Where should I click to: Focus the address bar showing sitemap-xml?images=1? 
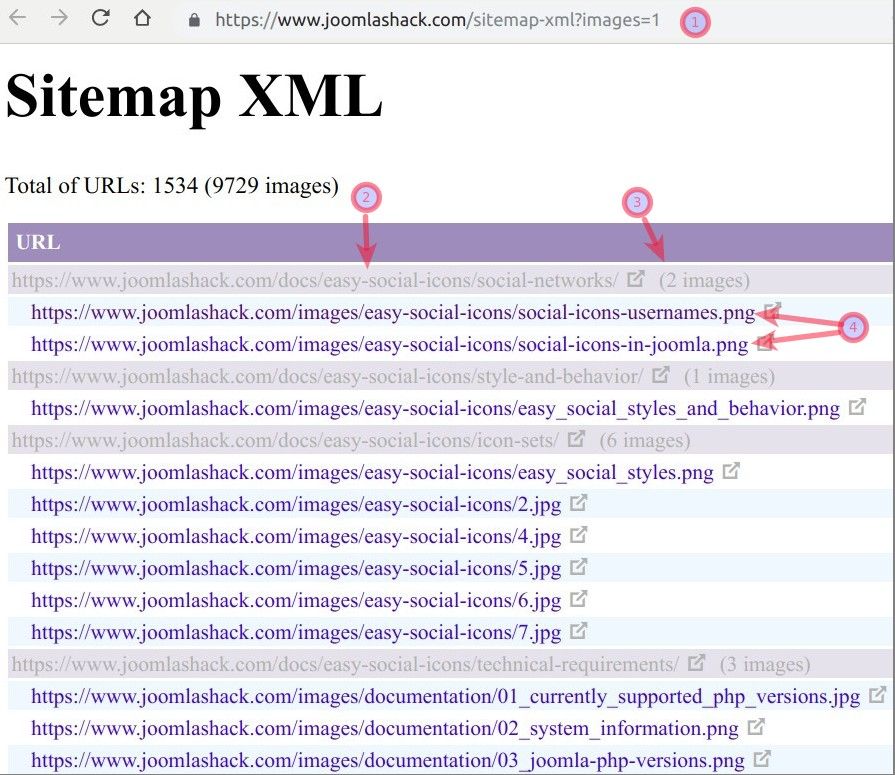pyautogui.click(x=437, y=21)
